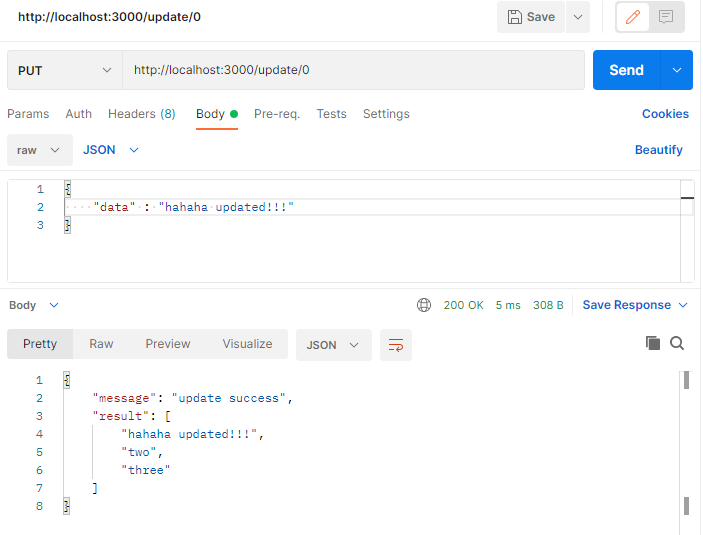
Task: Click the pencil edit icon
Action: click(633, 17)
